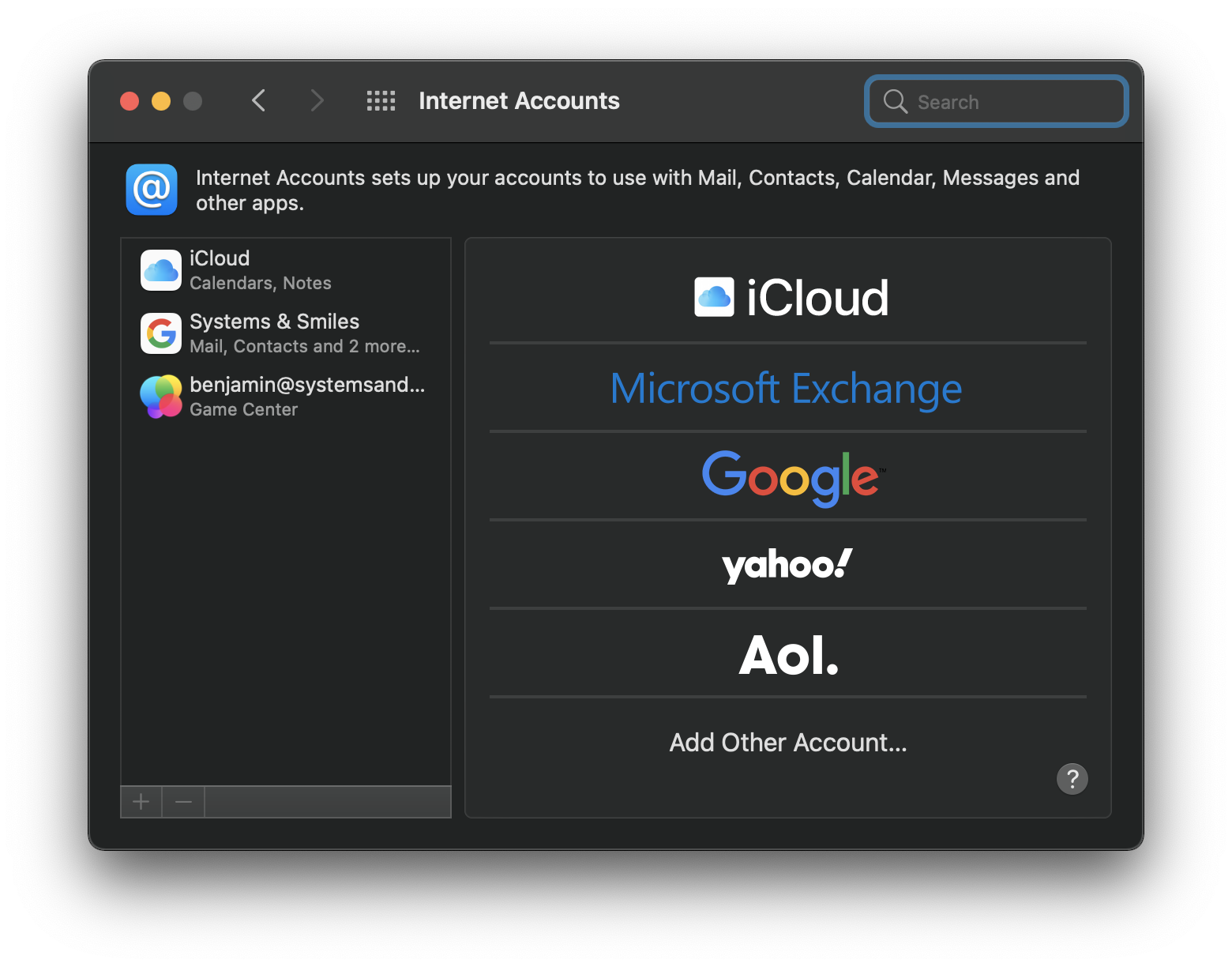Open help with the question mark button
This screenshot has width=1232, height=967.
click(x=1072, y=779)
